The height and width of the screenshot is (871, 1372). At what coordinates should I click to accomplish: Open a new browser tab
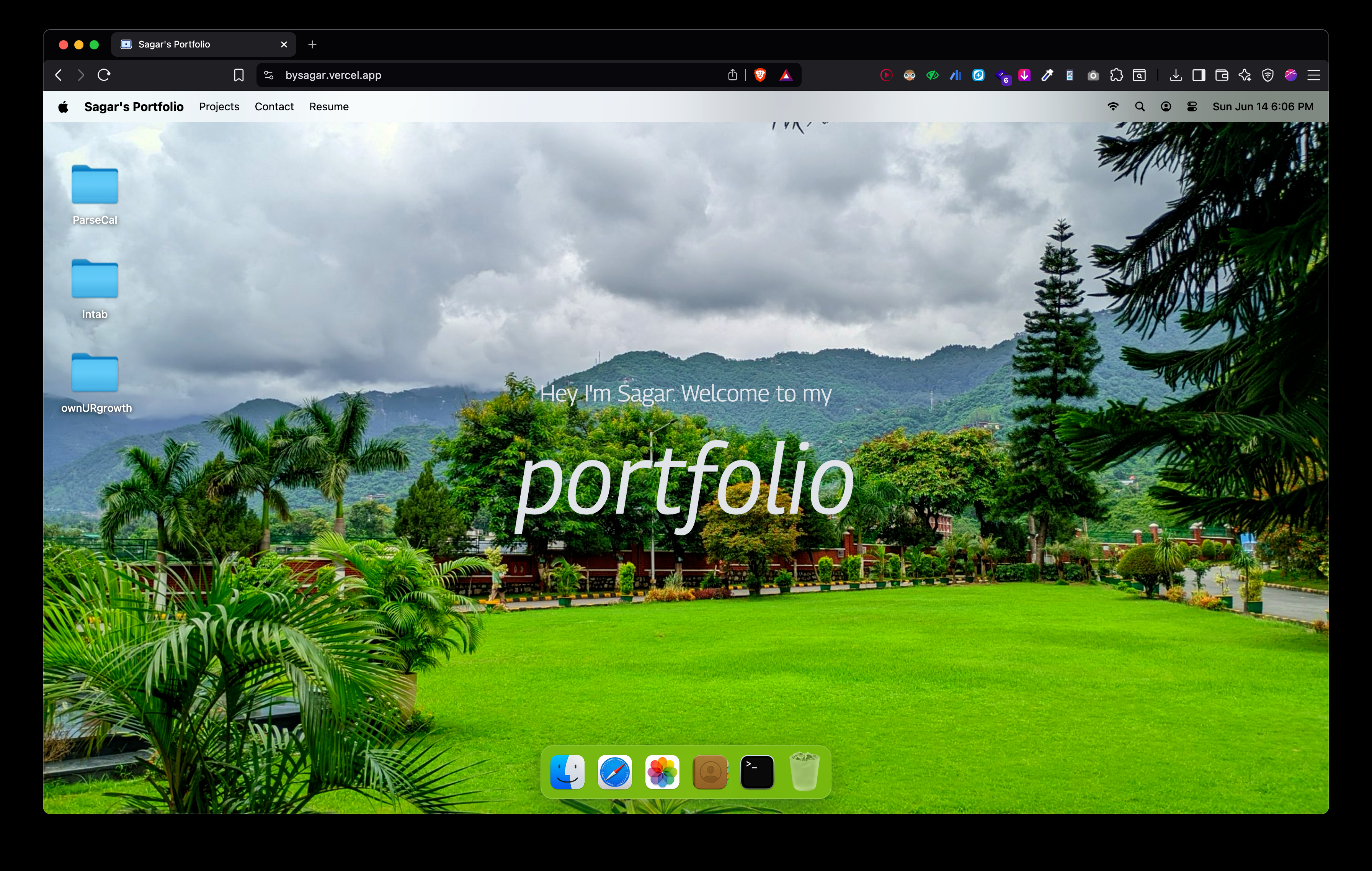312,44
